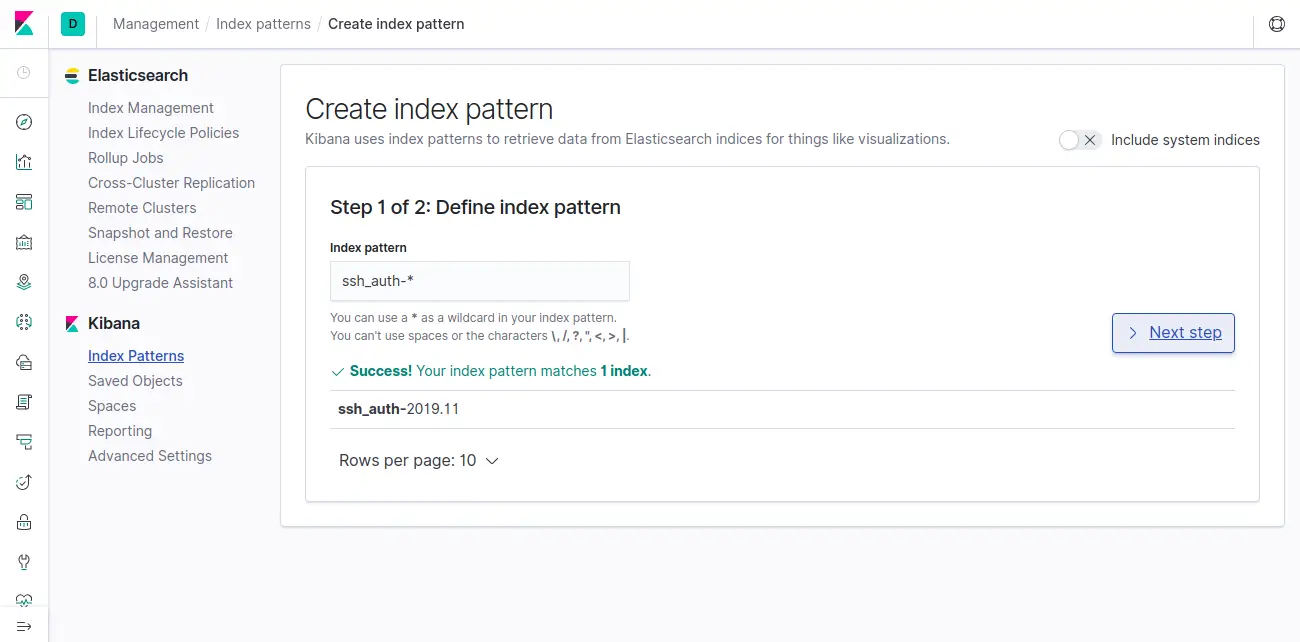
Task: Go to Management breadcrumb
Action: pyautogui.click(x=155, y=24)
